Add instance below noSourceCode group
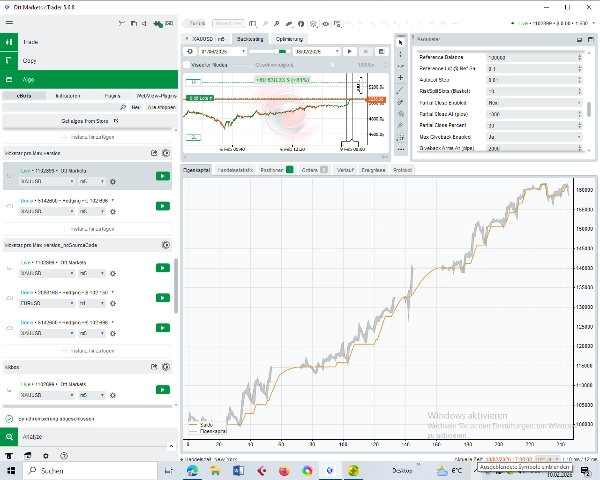This screenshot has width=600, height=480. (88, 351)
